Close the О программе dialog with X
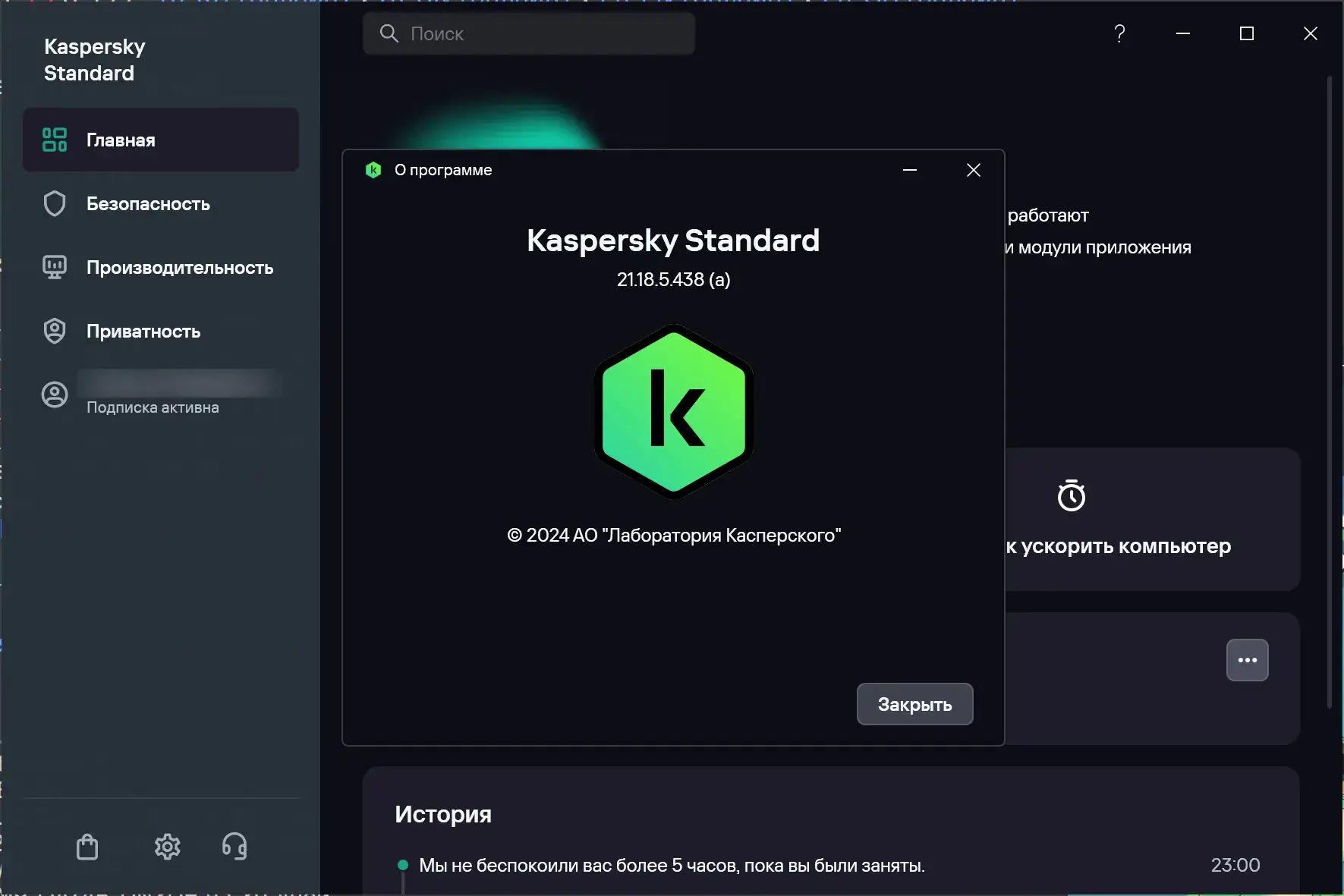The image size is (1344, 896). click(974, 170)
